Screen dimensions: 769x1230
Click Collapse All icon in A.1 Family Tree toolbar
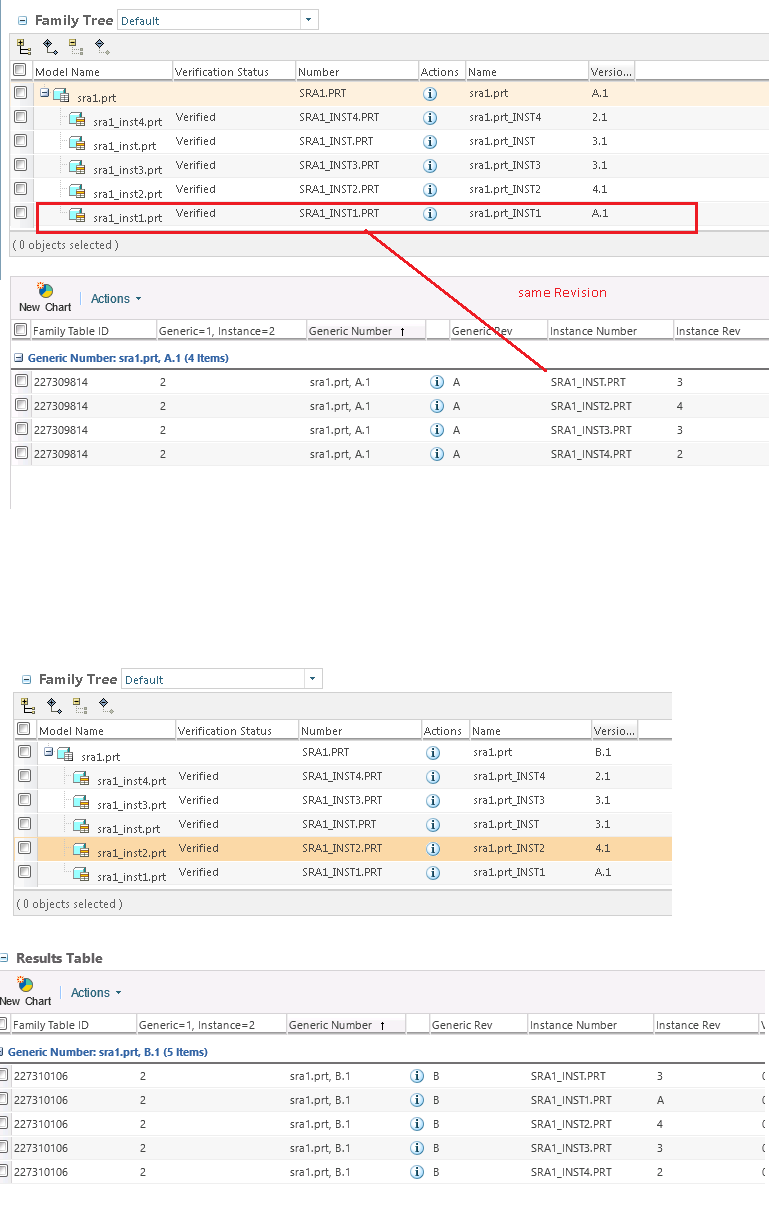coord(76,47)
